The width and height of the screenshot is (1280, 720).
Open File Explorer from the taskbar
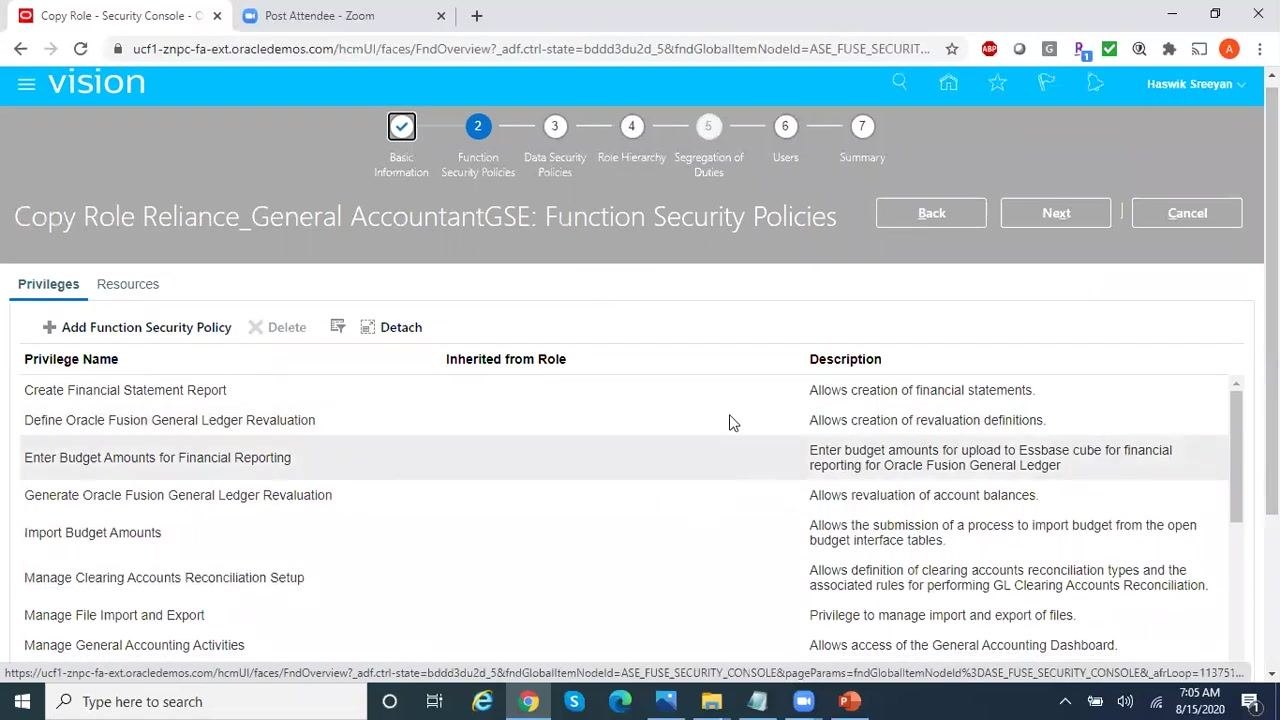click(711, 701)
